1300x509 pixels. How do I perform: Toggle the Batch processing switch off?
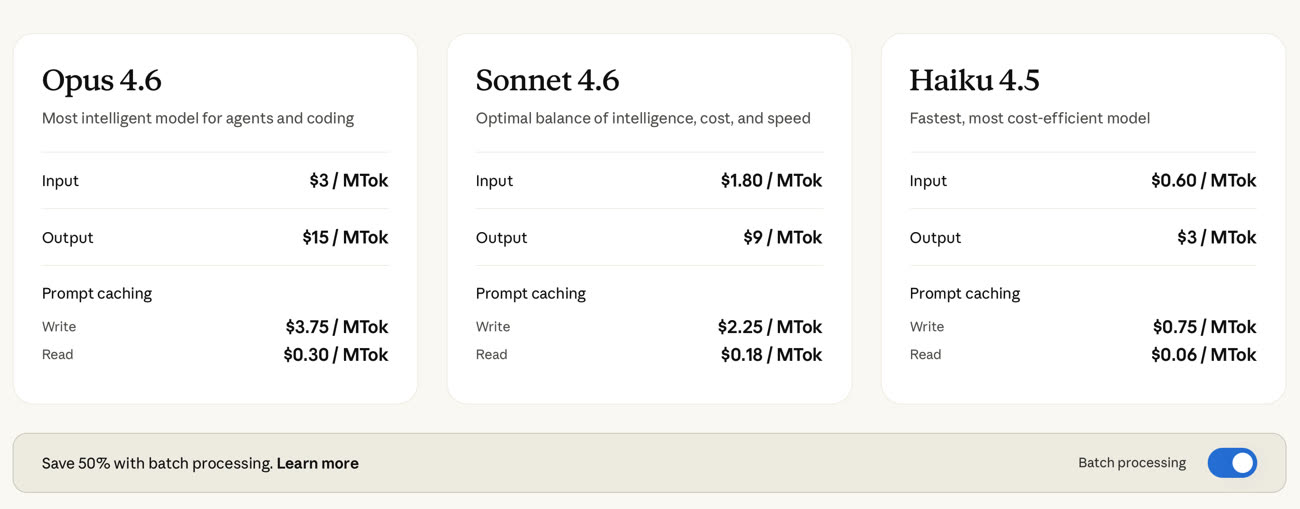(x=1232, y=463)
